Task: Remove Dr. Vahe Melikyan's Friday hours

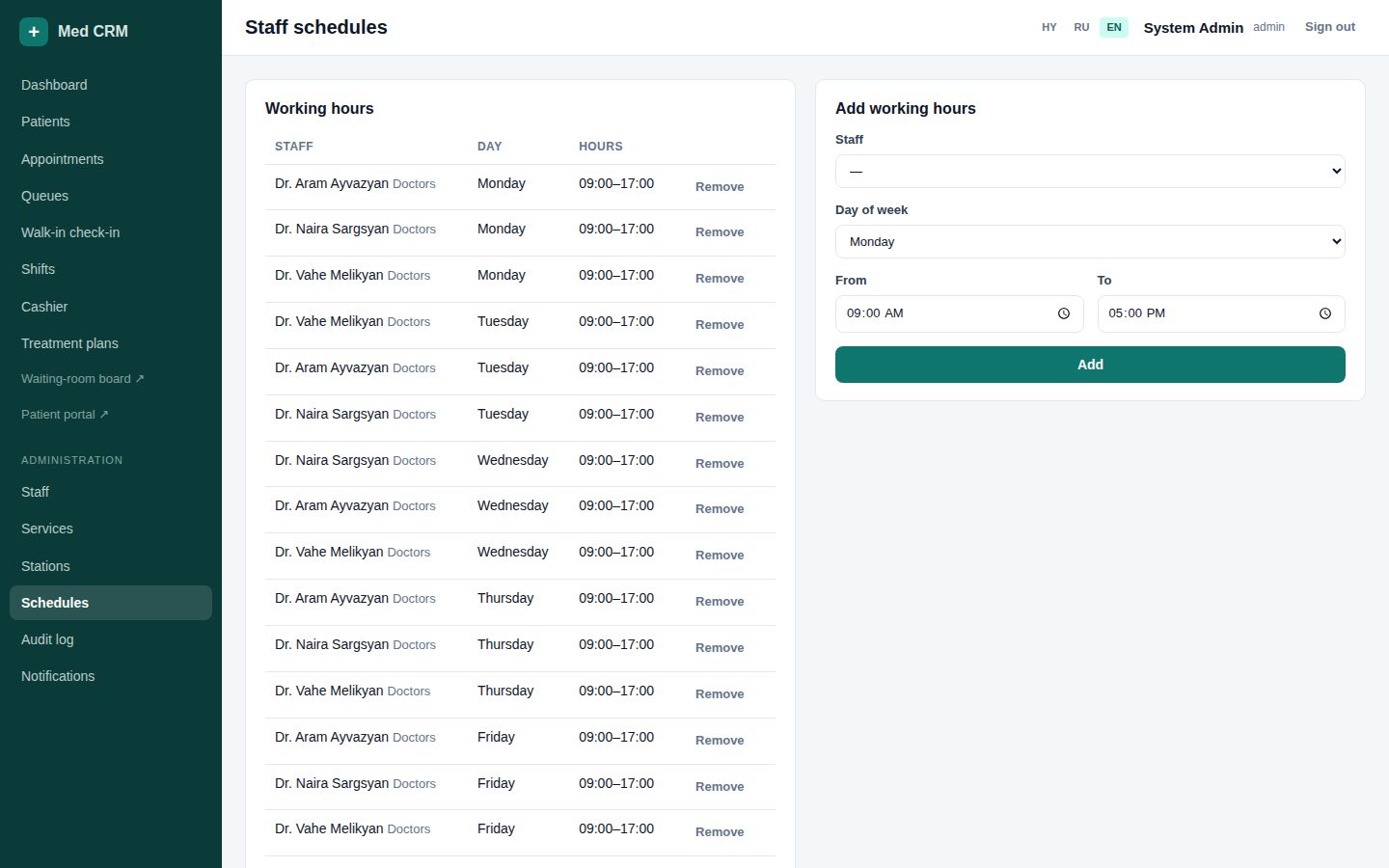Action: 720,832
